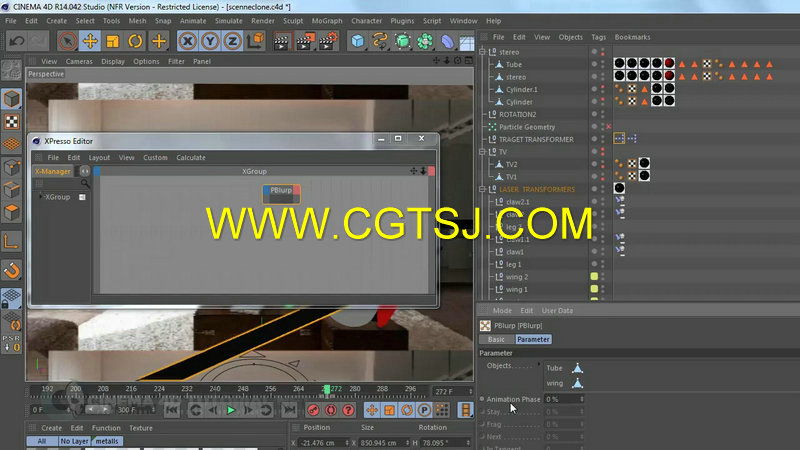Click the Record Active Objects button

click(x=313, y=410)
